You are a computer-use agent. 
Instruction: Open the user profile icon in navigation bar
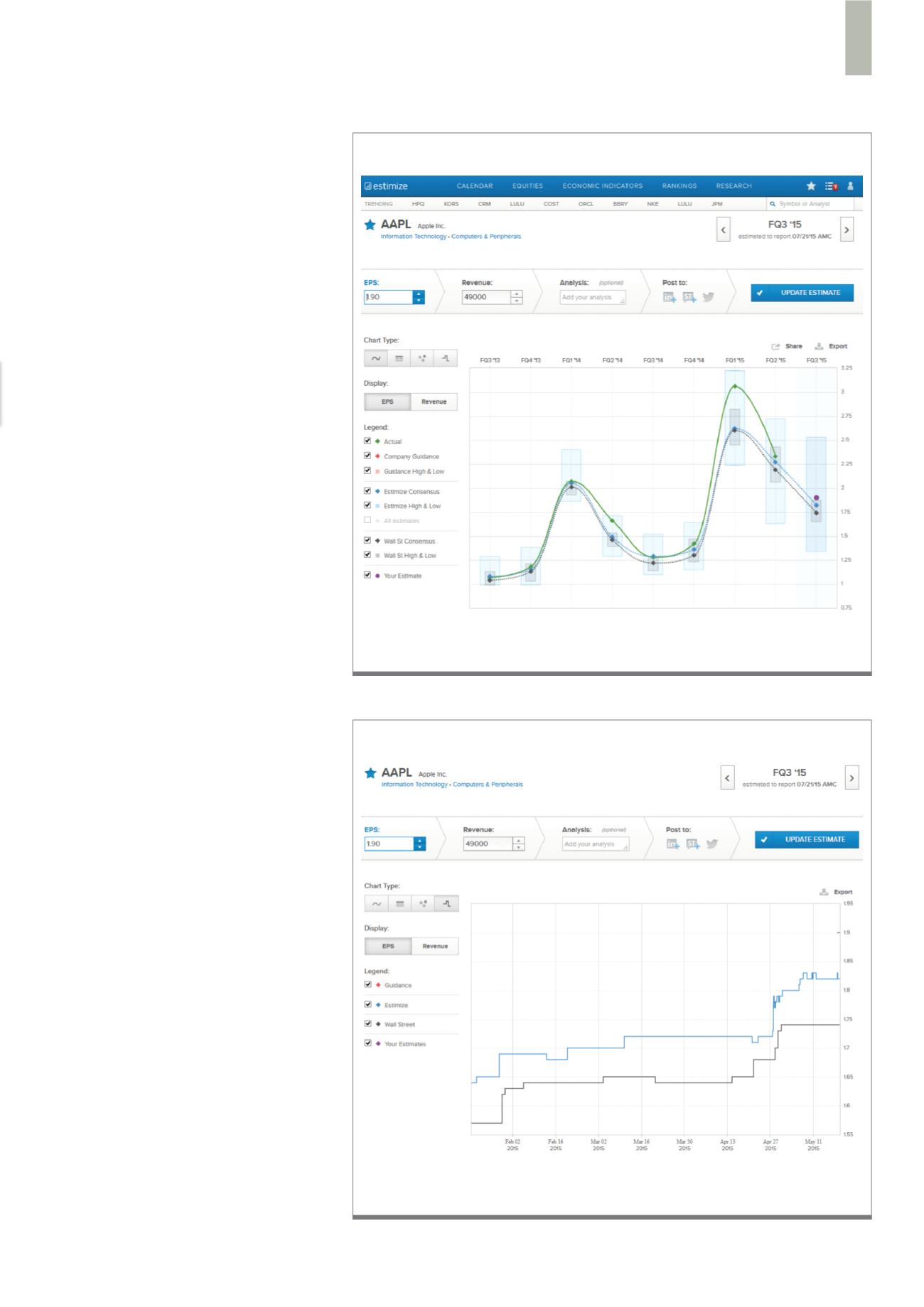coord(850,186)
